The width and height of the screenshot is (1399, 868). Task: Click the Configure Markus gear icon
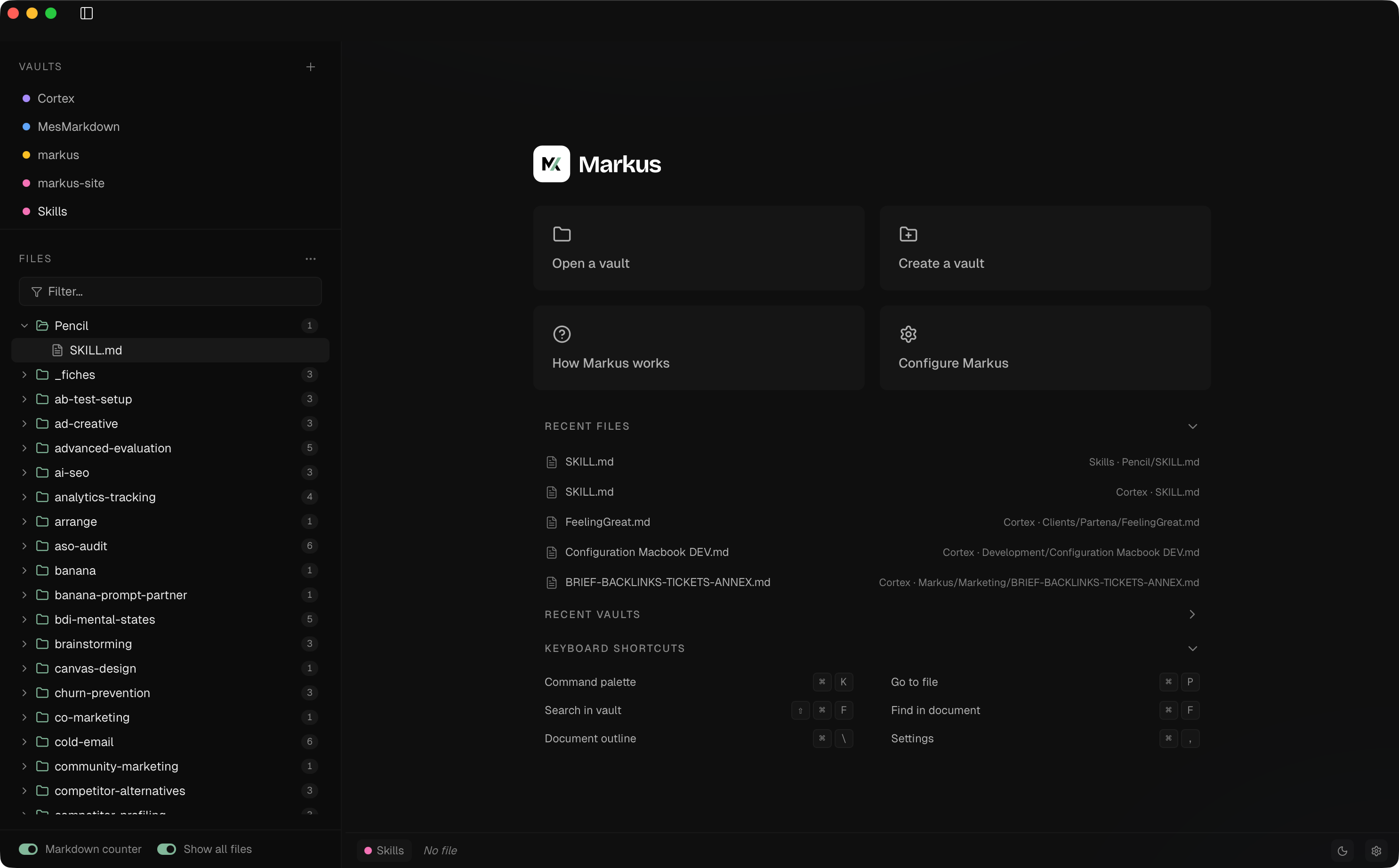[x=908, y=334]
